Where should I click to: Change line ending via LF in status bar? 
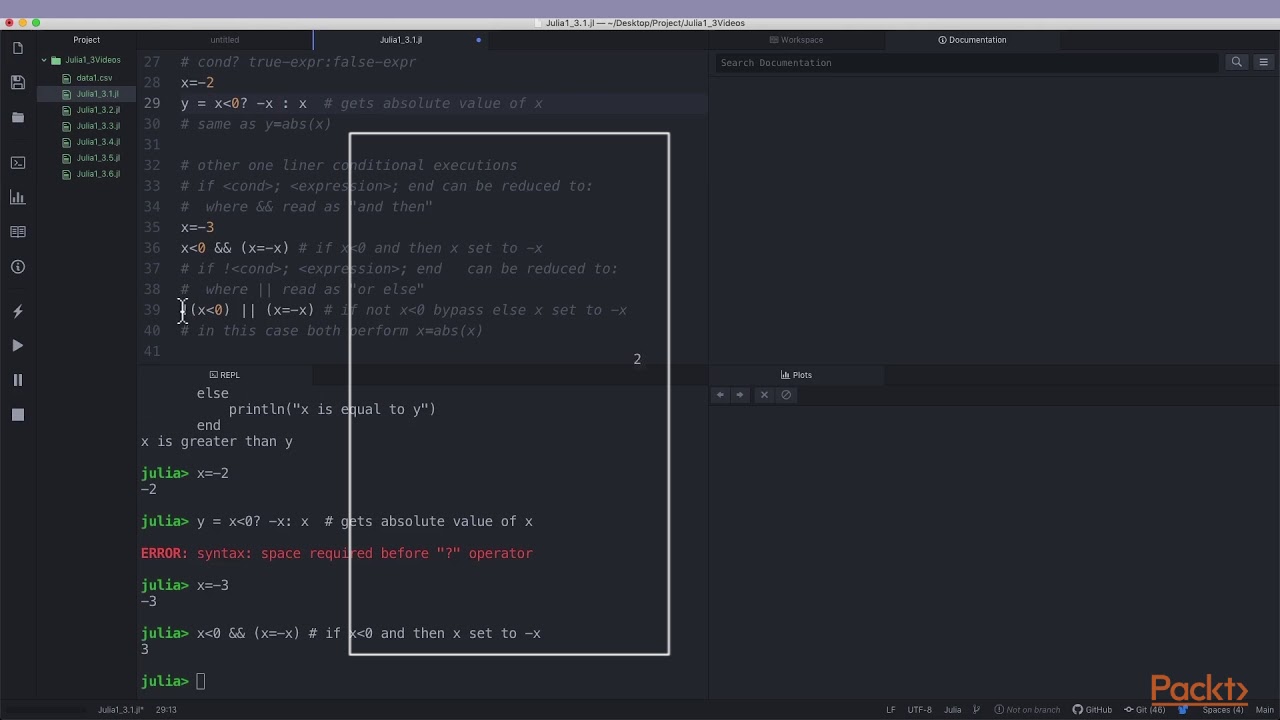click(890, 710)
